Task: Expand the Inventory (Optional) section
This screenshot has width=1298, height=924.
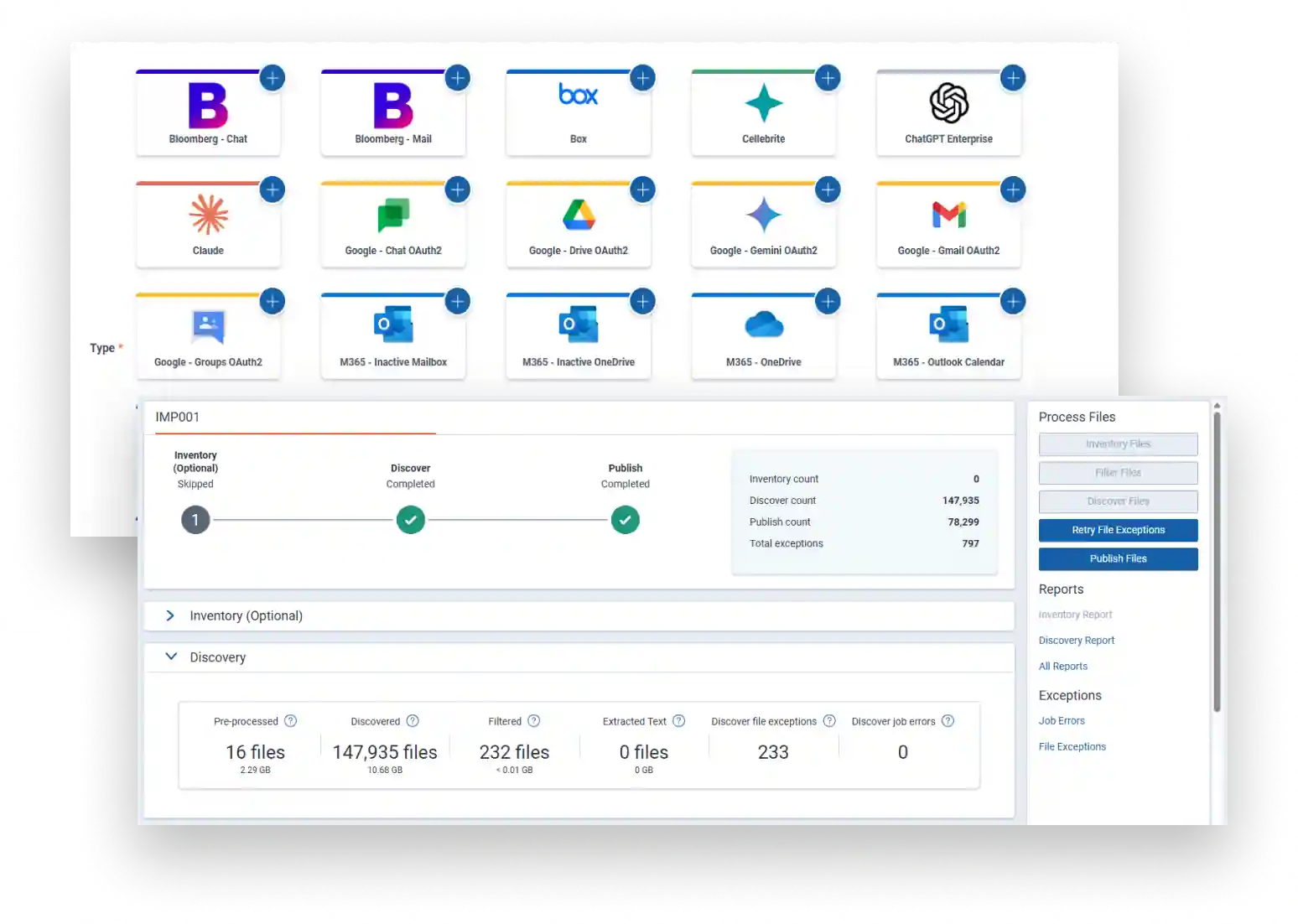Action: [170, 615]
